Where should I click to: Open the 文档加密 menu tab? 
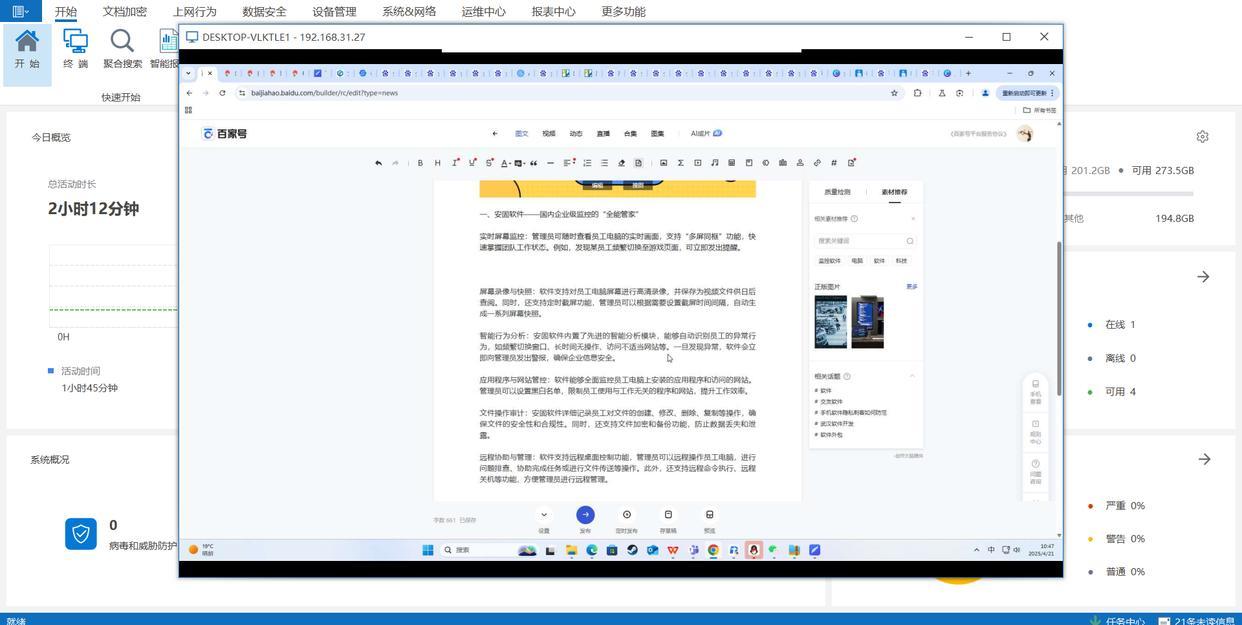click(125, 12)
